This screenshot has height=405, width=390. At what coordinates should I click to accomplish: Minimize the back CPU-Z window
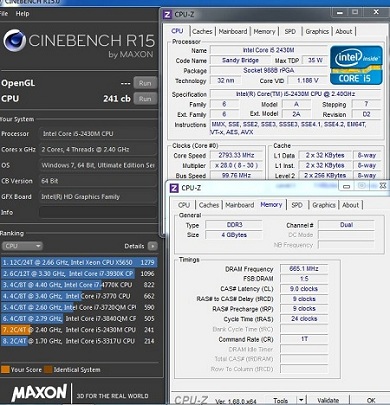click(340, 13)
